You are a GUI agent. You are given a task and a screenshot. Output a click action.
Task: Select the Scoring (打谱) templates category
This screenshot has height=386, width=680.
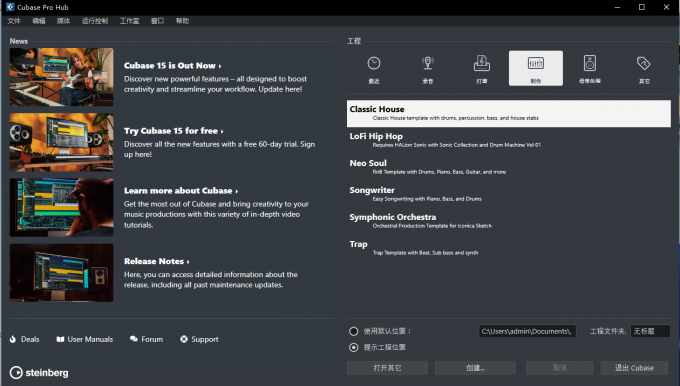tap(482, 69)
